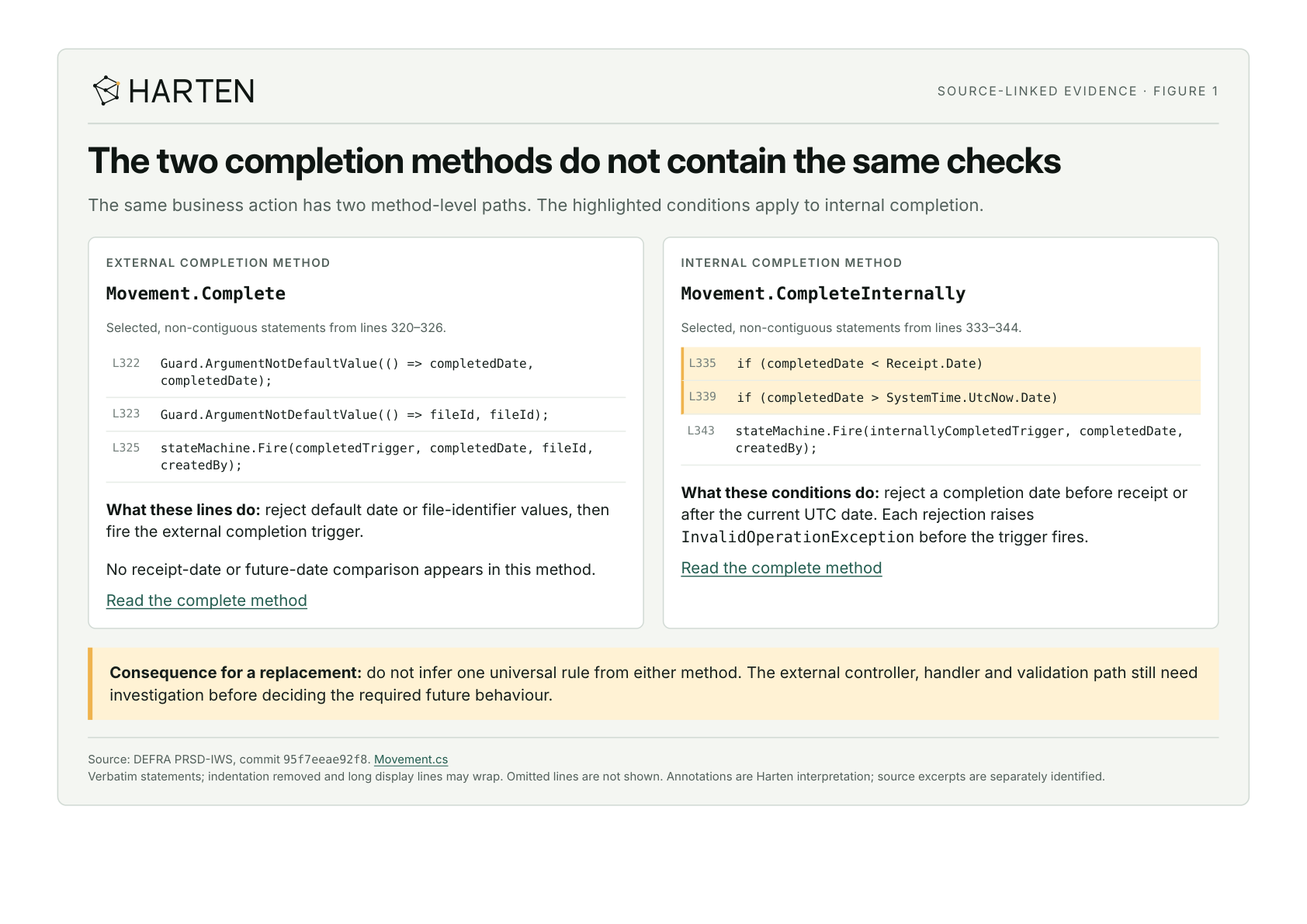The image size is (1307, 924).
Task: Click the Harten logo icon
Action: [x=106, y=91]
